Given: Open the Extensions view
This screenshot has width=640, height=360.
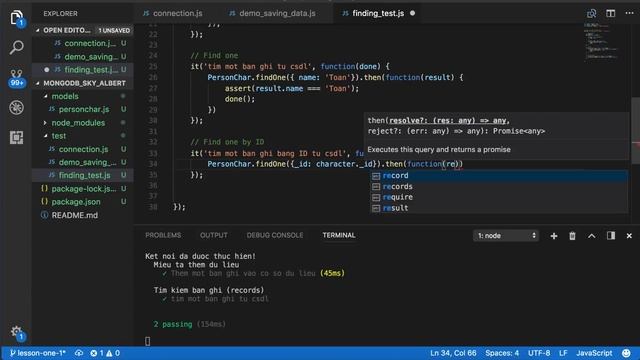Looking at the screenshot, I should click(x=16, y=138).
